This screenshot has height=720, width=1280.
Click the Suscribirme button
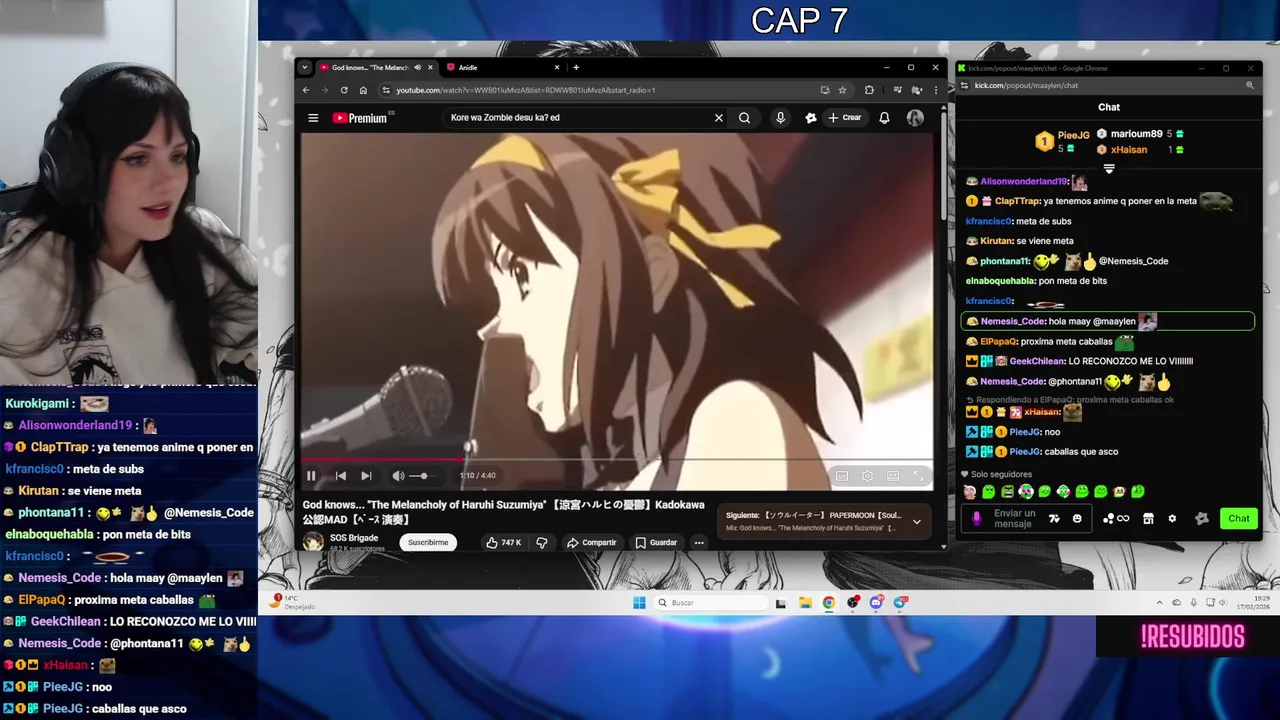(x=428, y=542)
